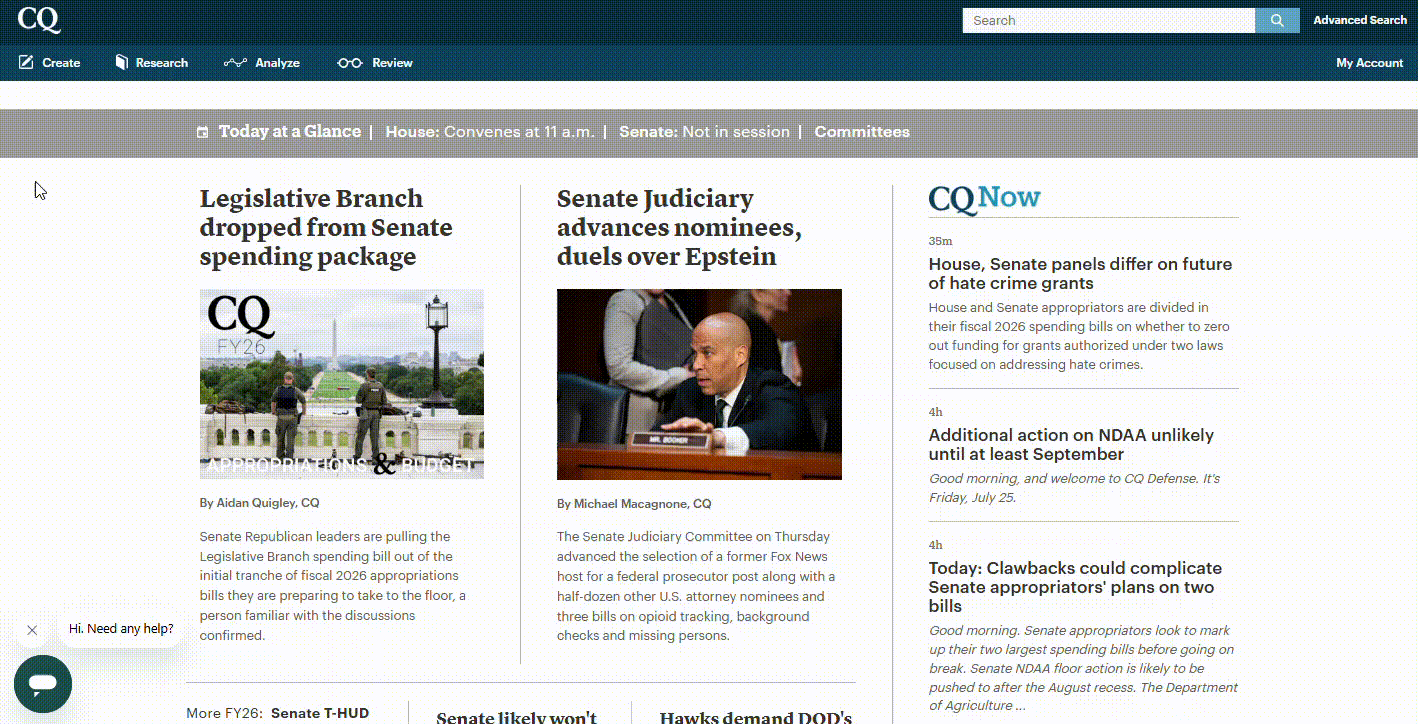This screenshot has width=1418, height=724.
Task: Click the House: Convenes at 11 a.m. link
Action: coord(490,131)
